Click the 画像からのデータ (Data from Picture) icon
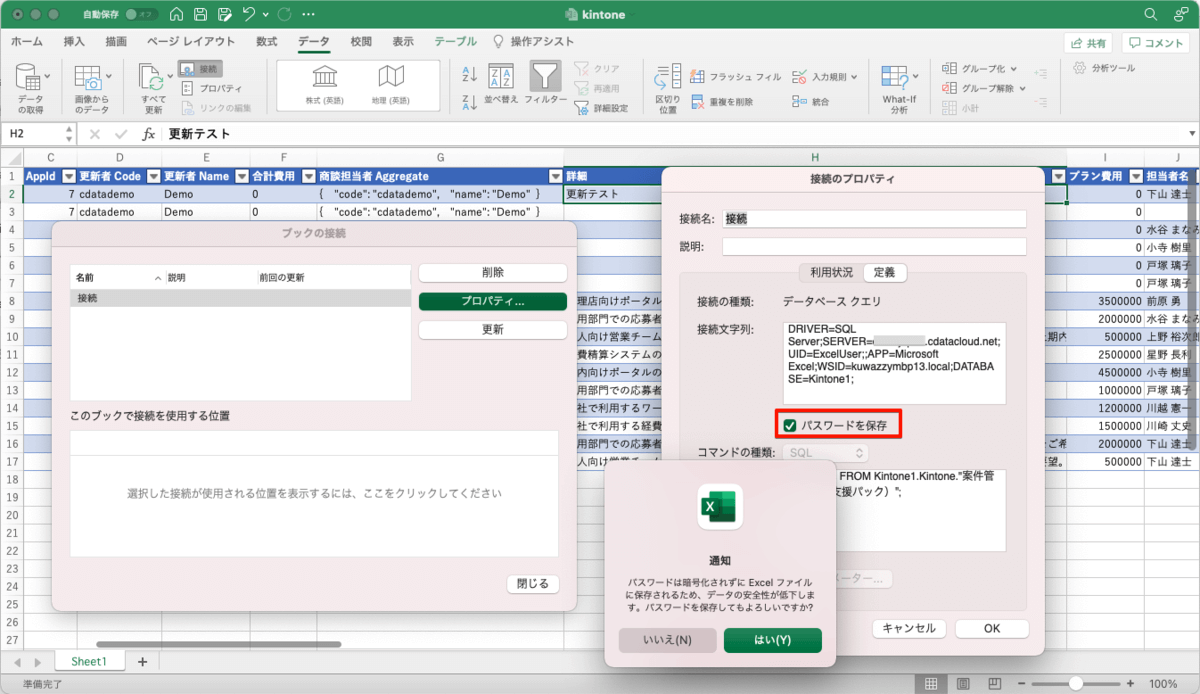Screen dimensions: 1200x694 pos(91,88)
